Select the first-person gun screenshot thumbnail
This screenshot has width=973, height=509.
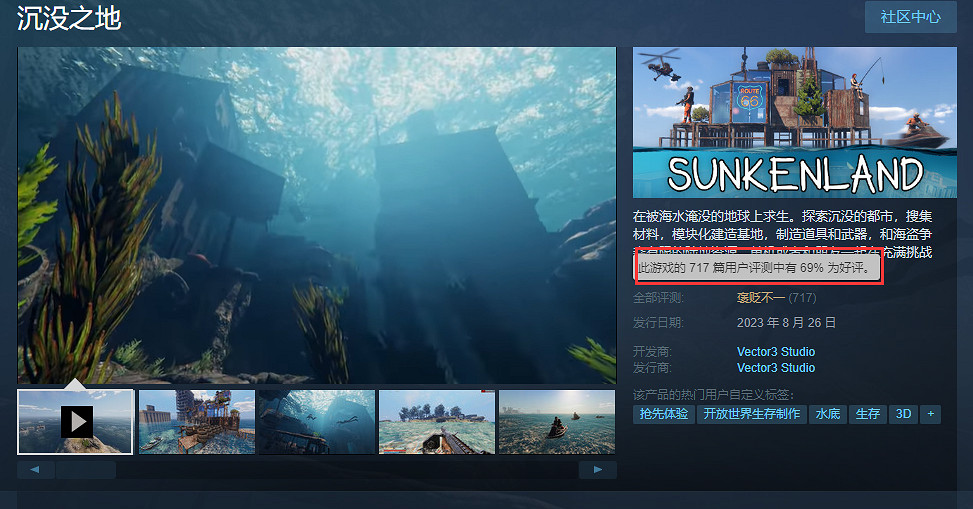(436, 421)
